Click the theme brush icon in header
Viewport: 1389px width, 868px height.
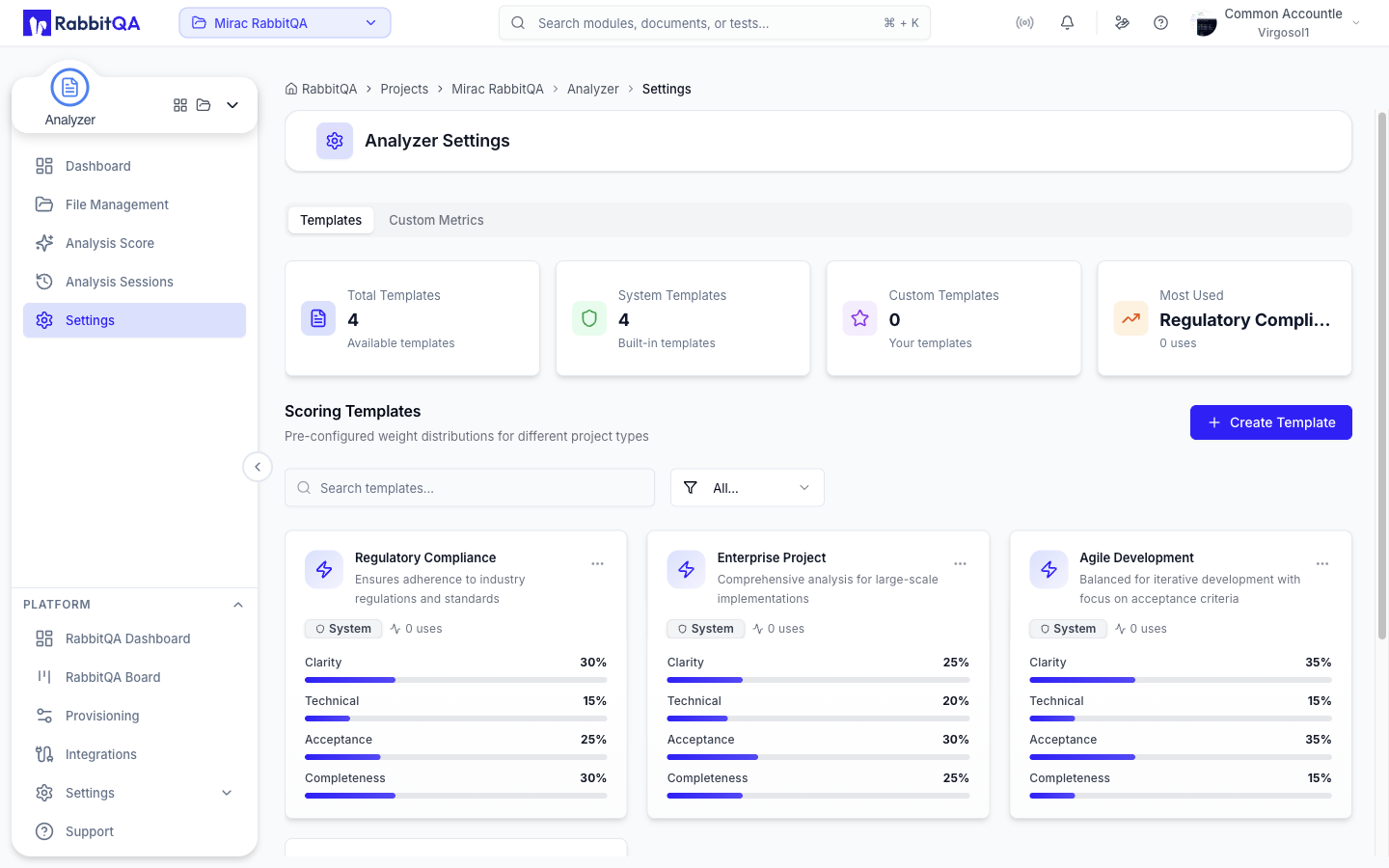point(1122,23)
